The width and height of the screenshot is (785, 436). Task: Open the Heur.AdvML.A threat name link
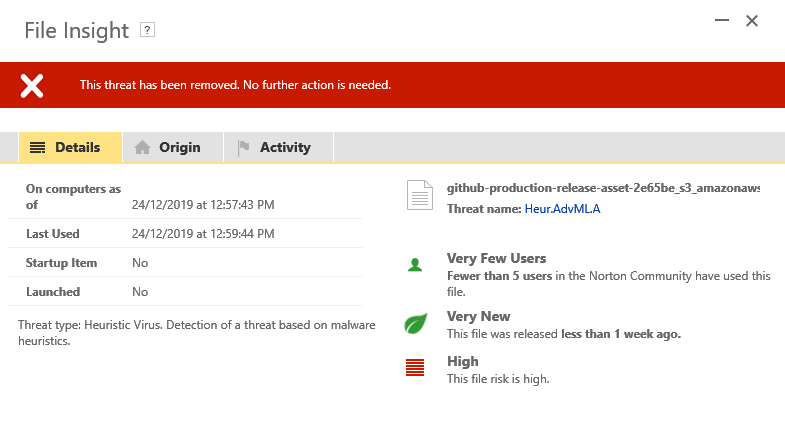[562, 209]
